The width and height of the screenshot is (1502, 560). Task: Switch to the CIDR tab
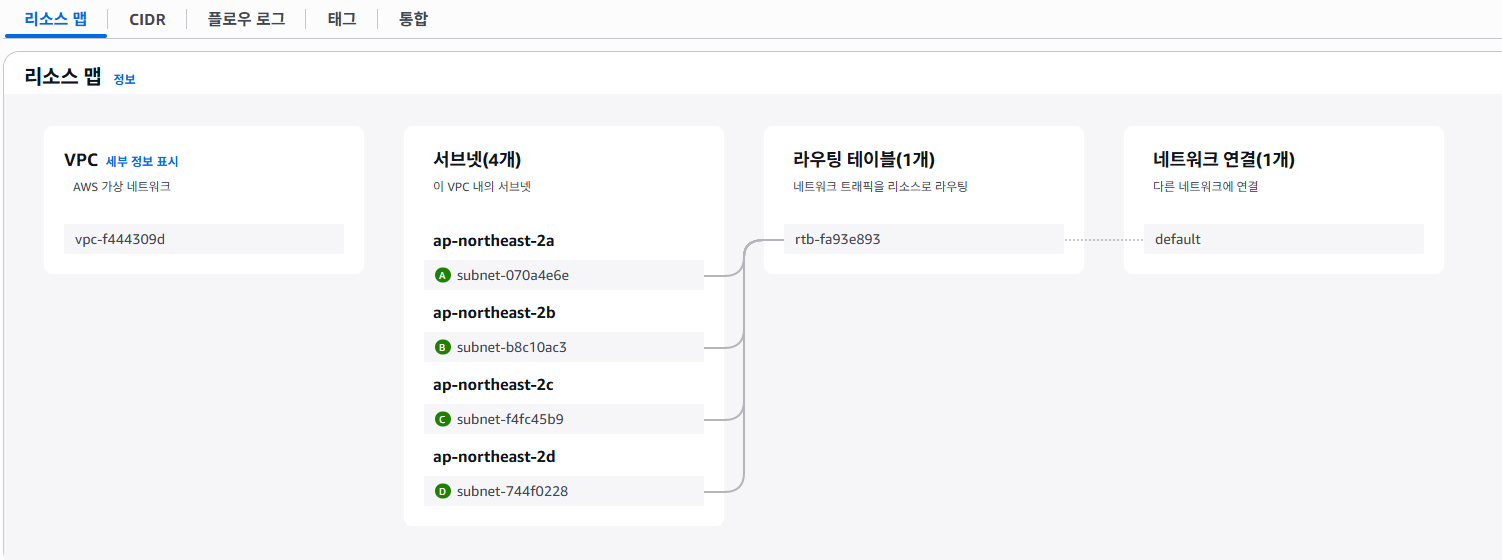click(147, 19)
